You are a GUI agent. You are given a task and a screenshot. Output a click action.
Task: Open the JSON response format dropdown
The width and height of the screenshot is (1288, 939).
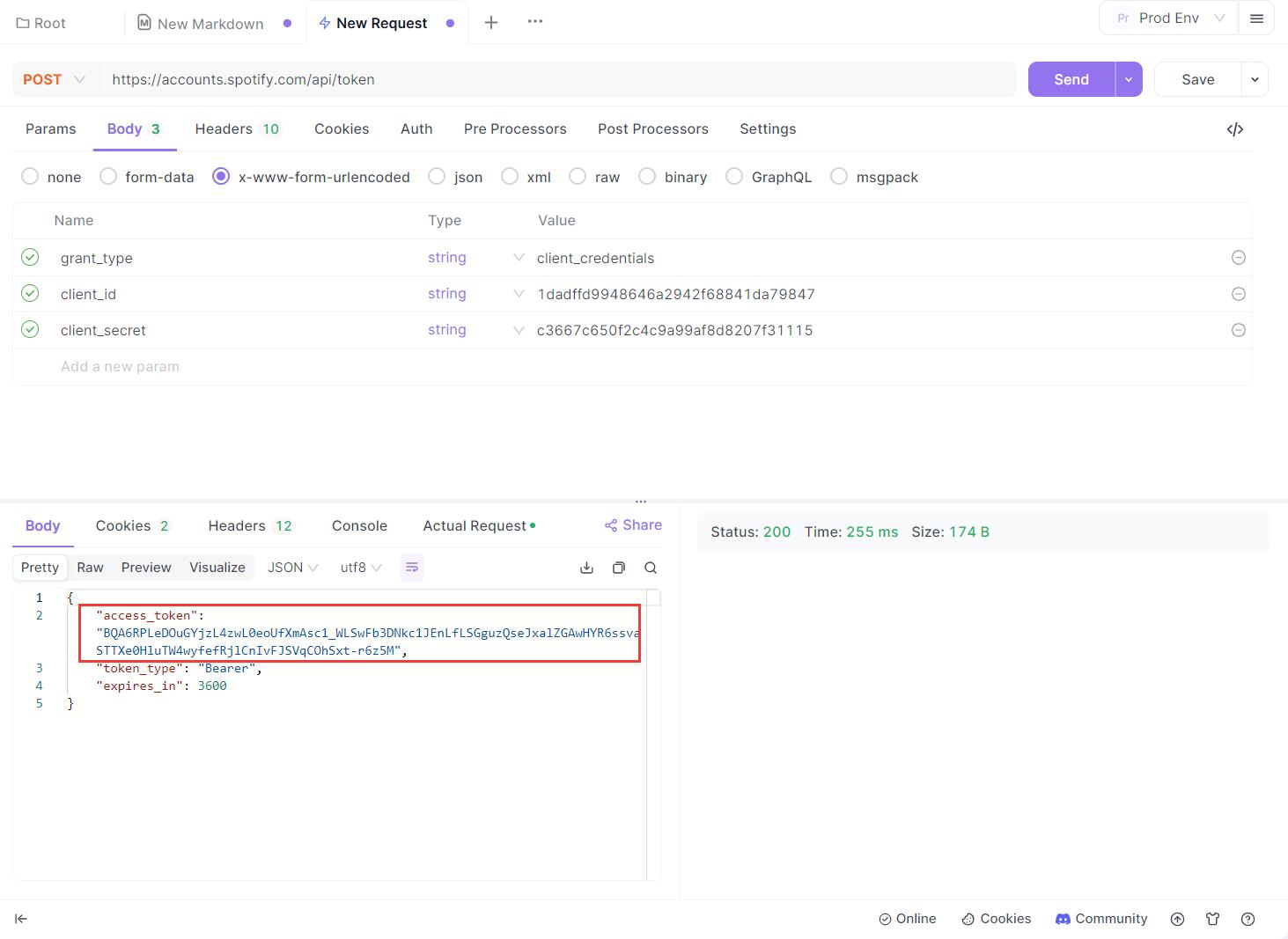tap(293, 568)
